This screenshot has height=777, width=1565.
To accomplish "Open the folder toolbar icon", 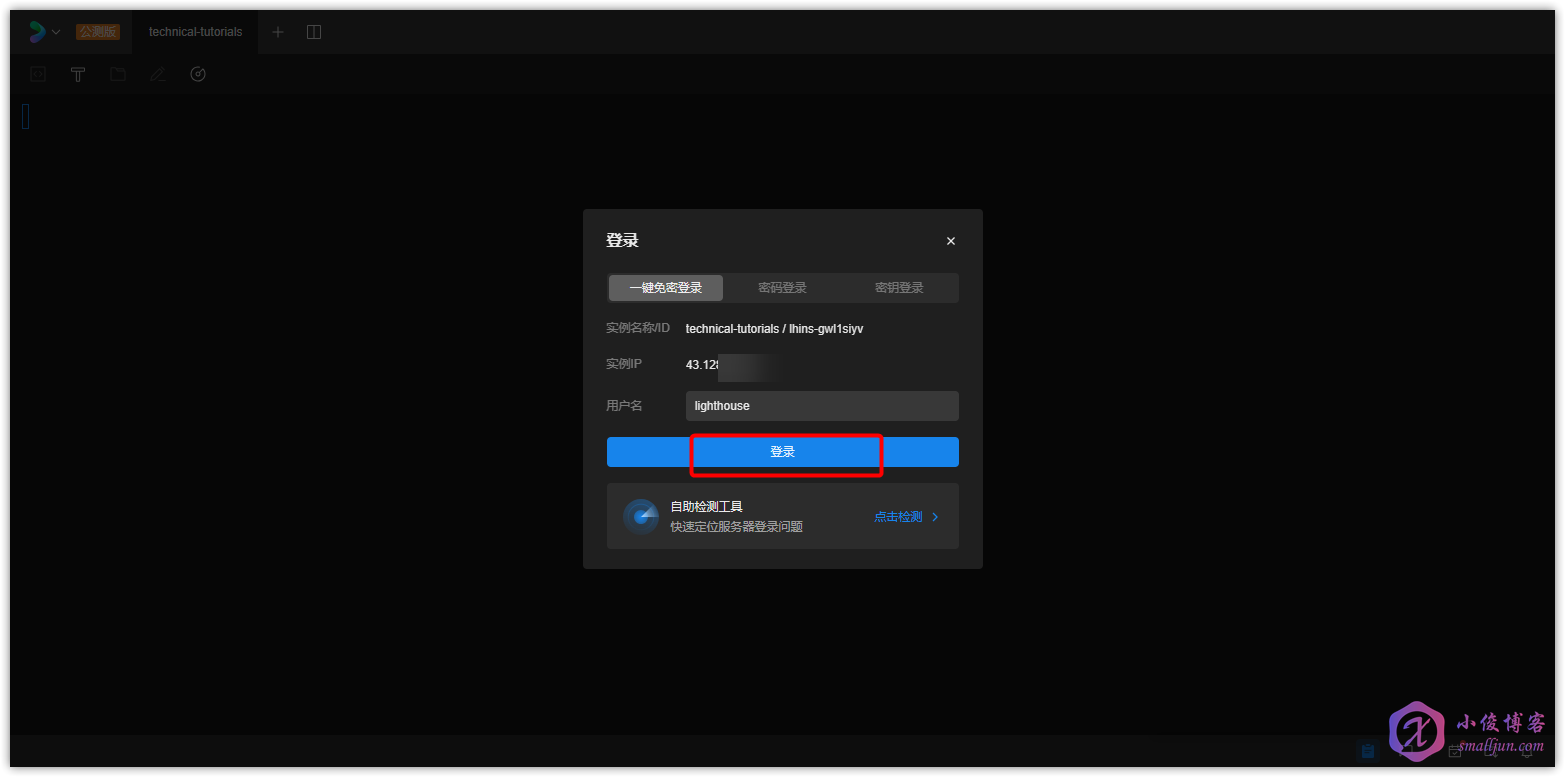I will click(118, 74).
